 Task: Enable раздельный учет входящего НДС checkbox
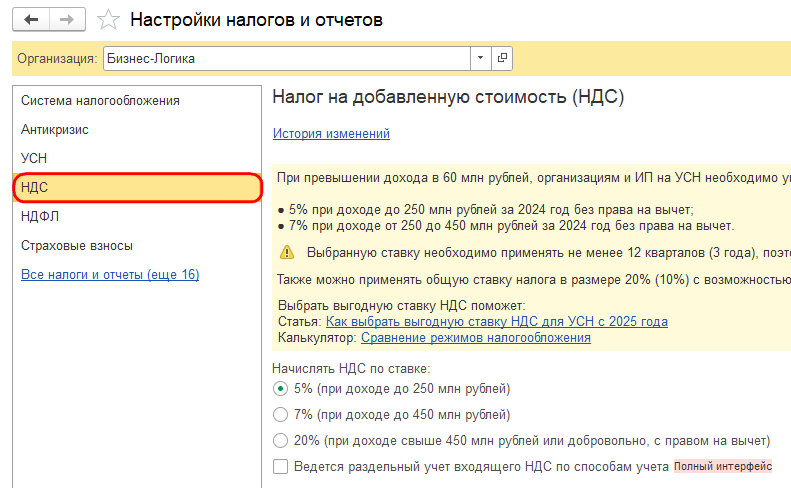[x=280, y=466]
